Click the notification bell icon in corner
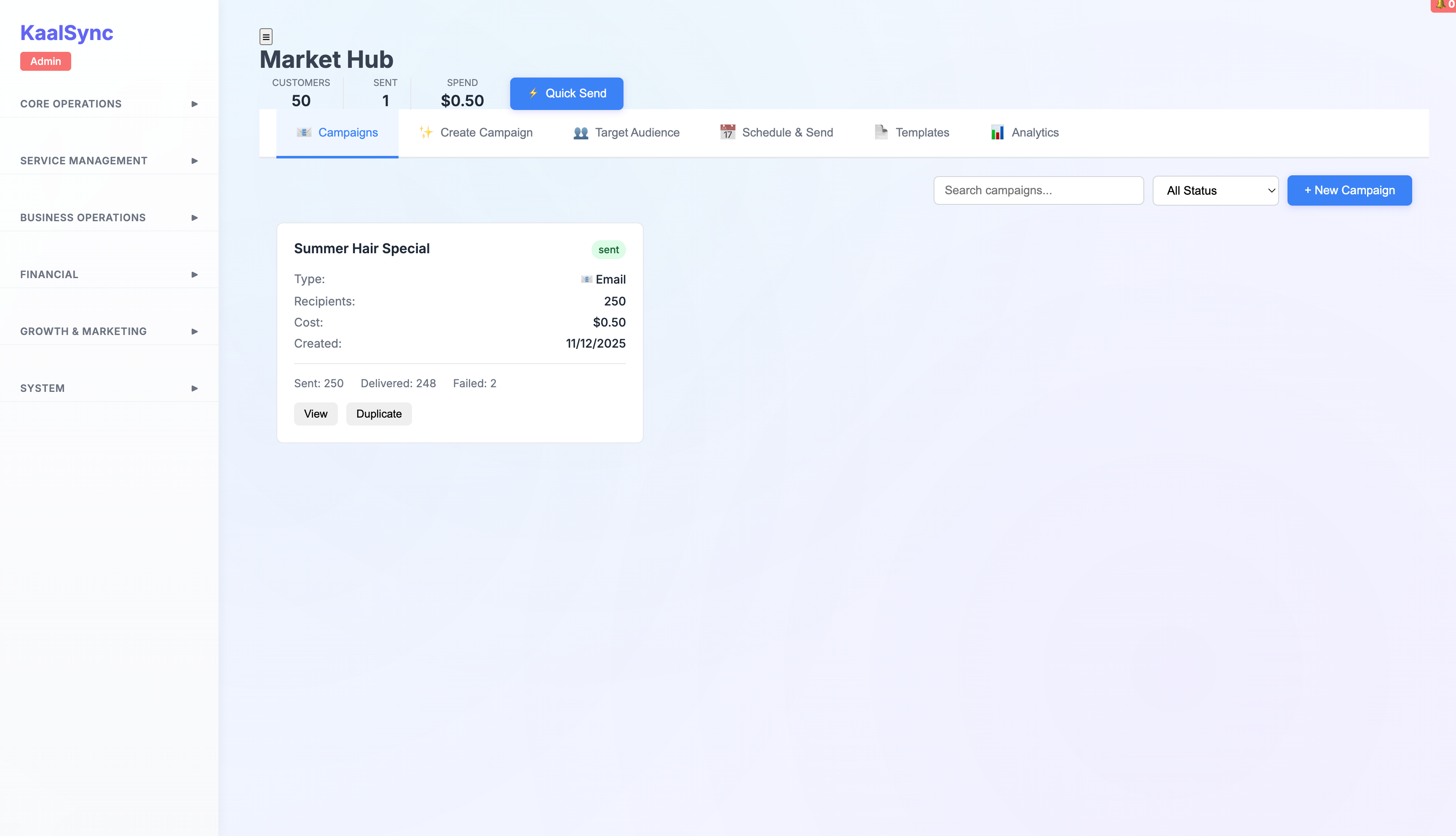 click(1440, 5)
